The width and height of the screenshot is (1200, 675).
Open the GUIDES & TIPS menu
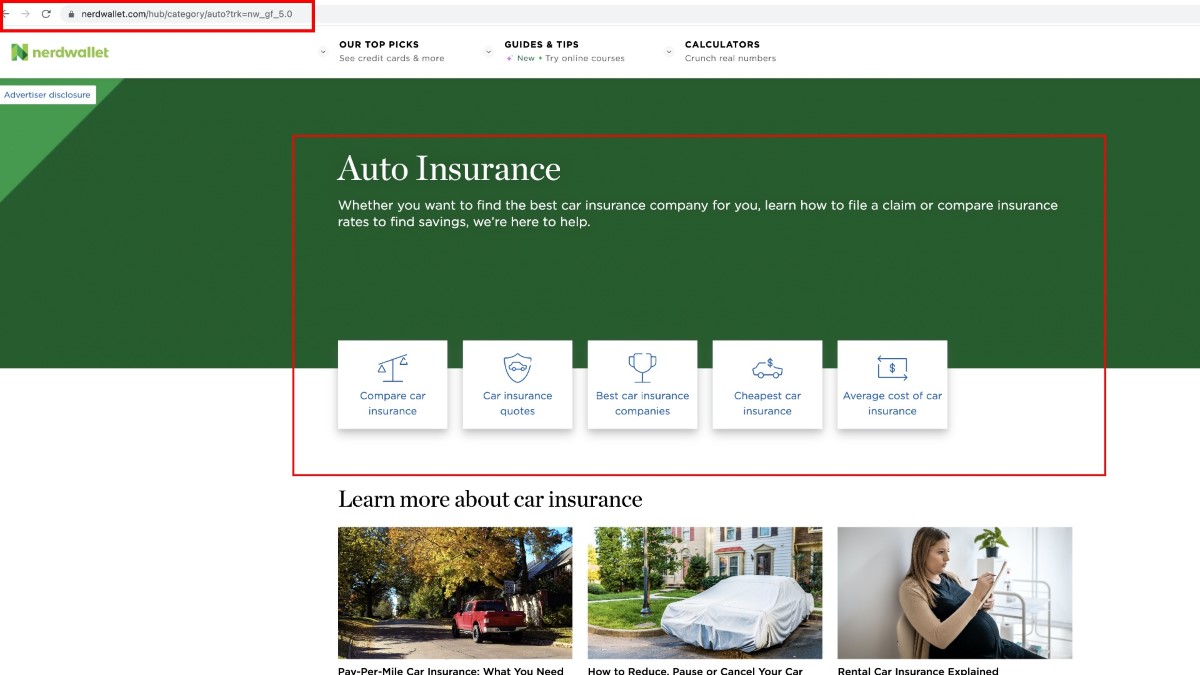point(542,45)
